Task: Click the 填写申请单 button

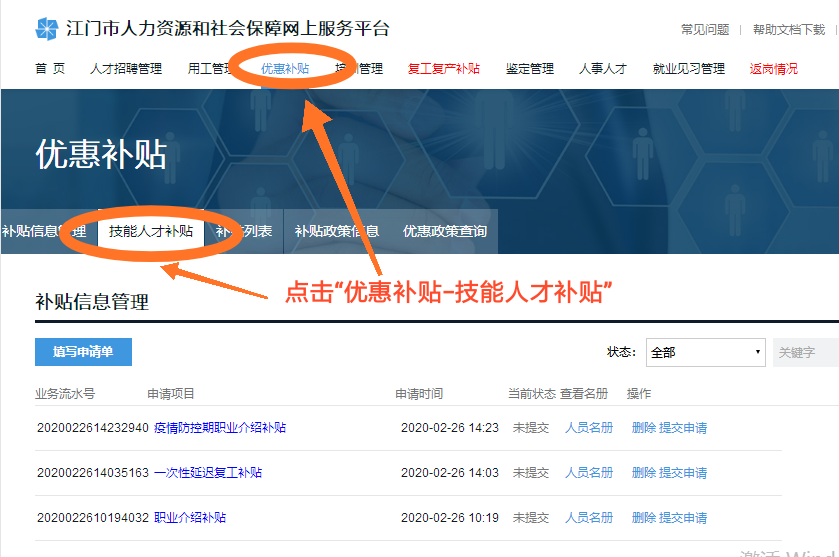Action: tap(83, 352)
